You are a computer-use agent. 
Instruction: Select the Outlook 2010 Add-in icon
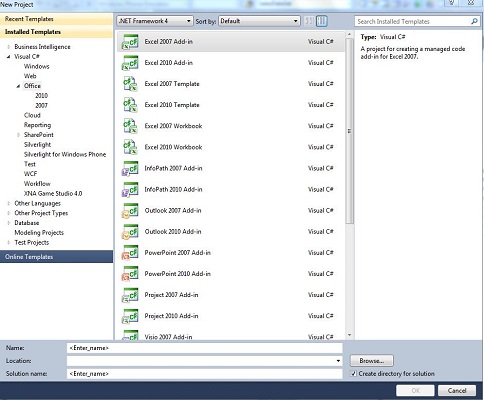(x=130, y=232)
